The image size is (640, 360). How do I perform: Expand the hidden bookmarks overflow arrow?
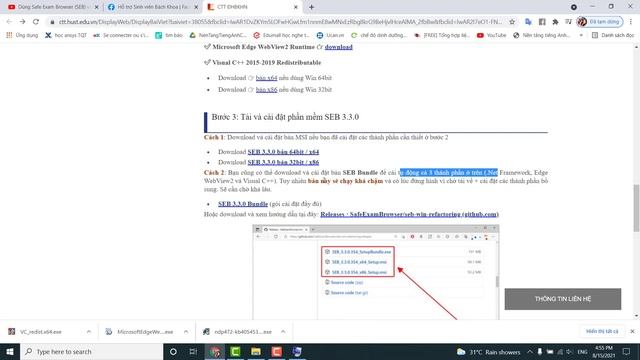click(x=581, y=35)
